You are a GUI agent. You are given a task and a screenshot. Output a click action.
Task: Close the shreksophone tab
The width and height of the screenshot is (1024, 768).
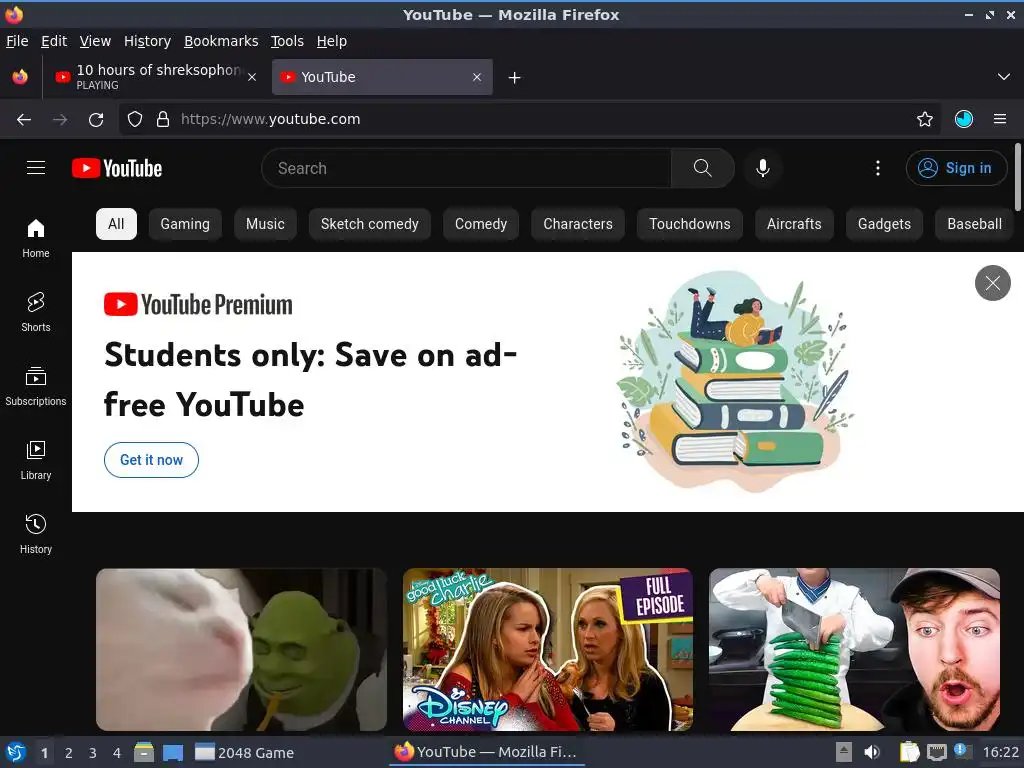coord(252,77)
